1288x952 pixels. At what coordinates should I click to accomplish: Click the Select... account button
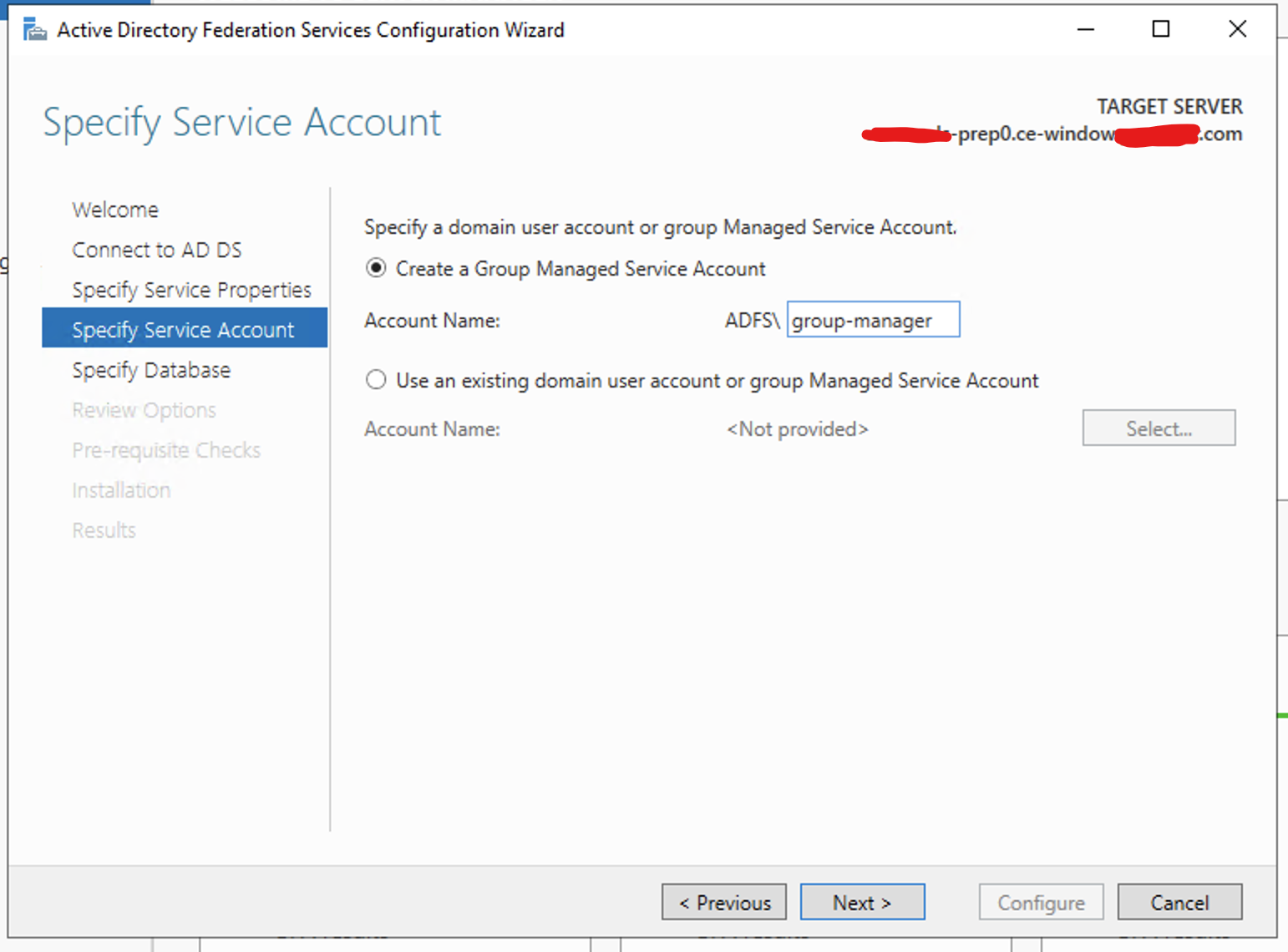pos(1159,428)
